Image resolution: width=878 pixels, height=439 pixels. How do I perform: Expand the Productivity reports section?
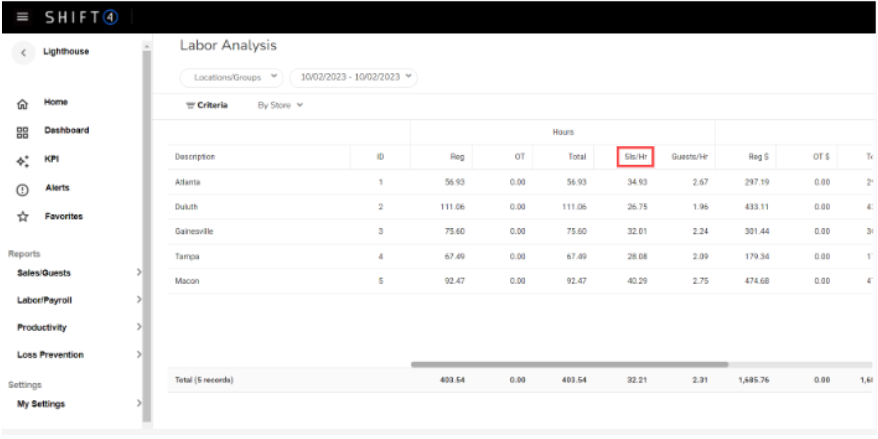click(75, 327)
